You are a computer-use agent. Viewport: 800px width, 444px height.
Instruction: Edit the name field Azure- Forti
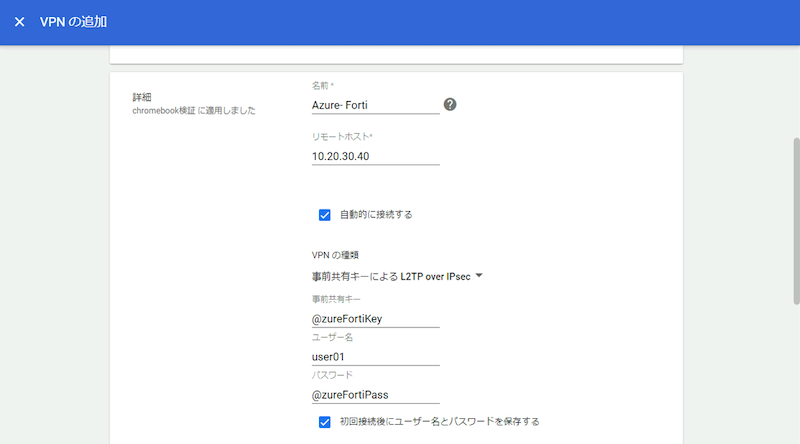pos(376,105)
